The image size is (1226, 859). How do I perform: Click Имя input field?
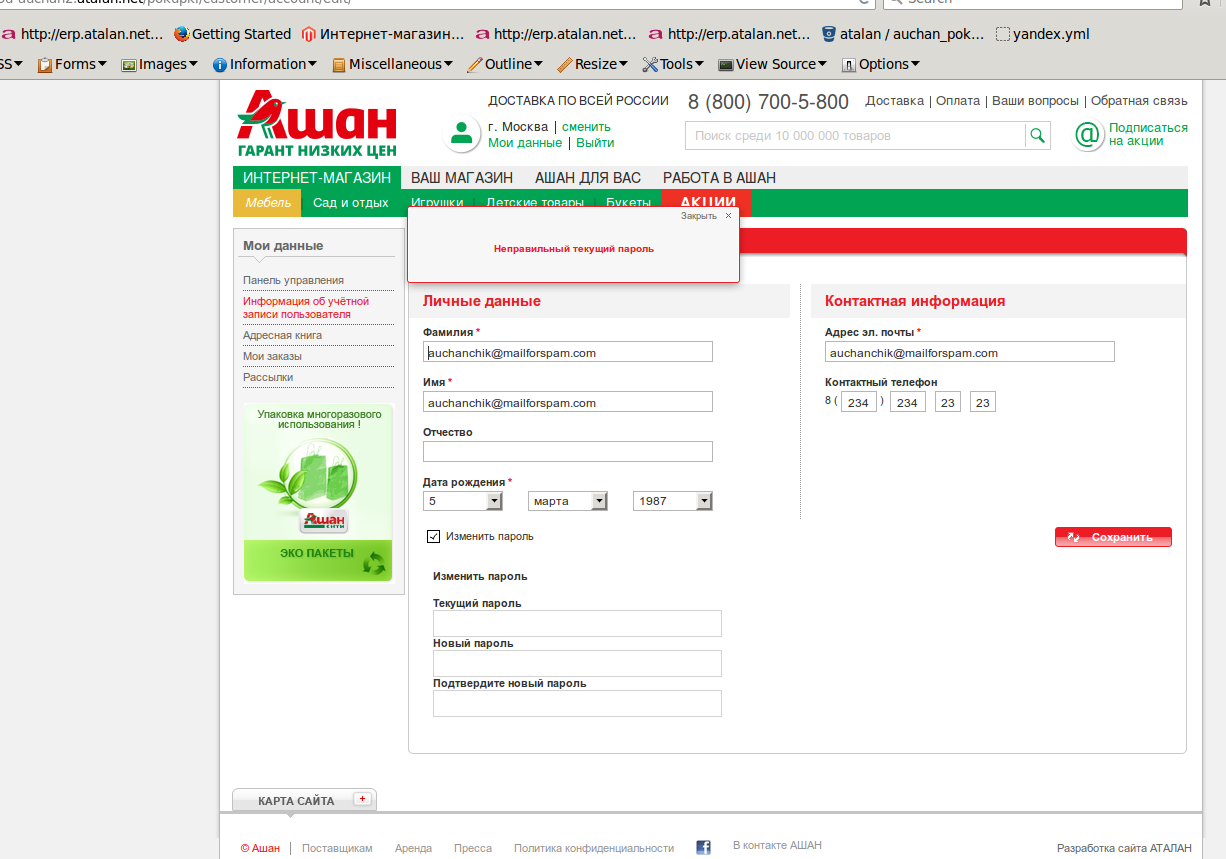[x=568, y=402]
